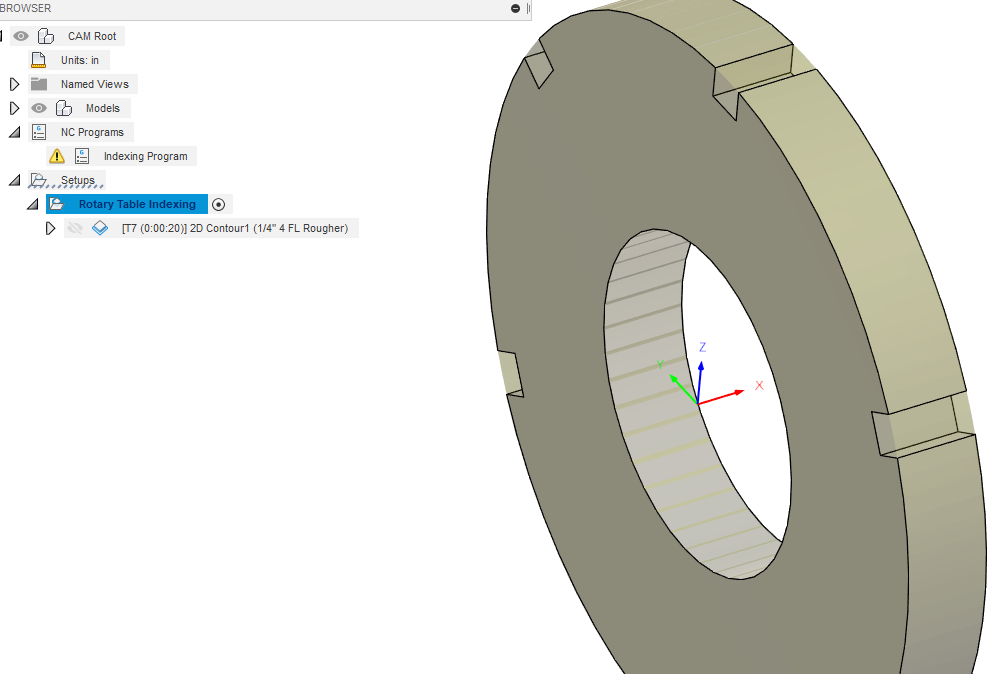Show the 2D Contour1 toolpath visibility

[x=74, y=227]
